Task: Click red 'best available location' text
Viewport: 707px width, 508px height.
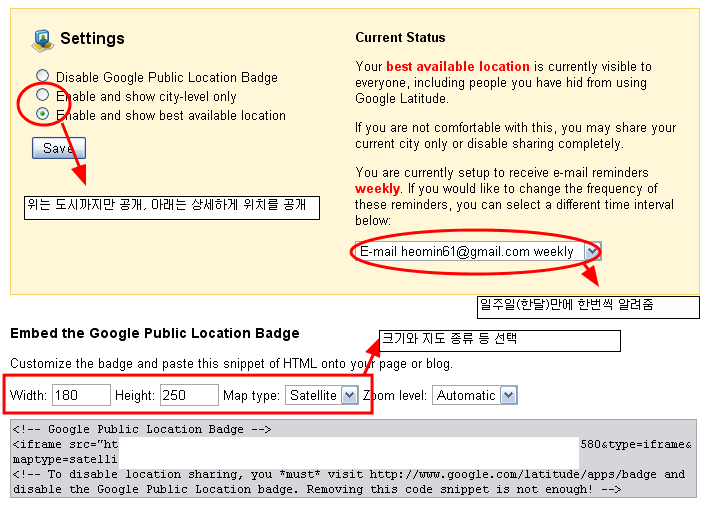Action: (458, 66)
